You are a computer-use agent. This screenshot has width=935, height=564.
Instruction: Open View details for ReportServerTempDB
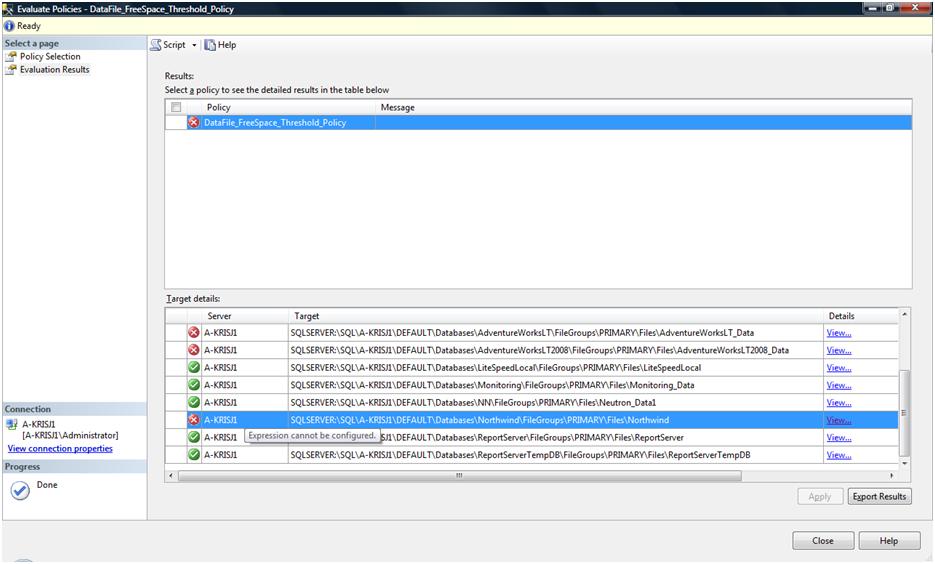coord(839,455)
